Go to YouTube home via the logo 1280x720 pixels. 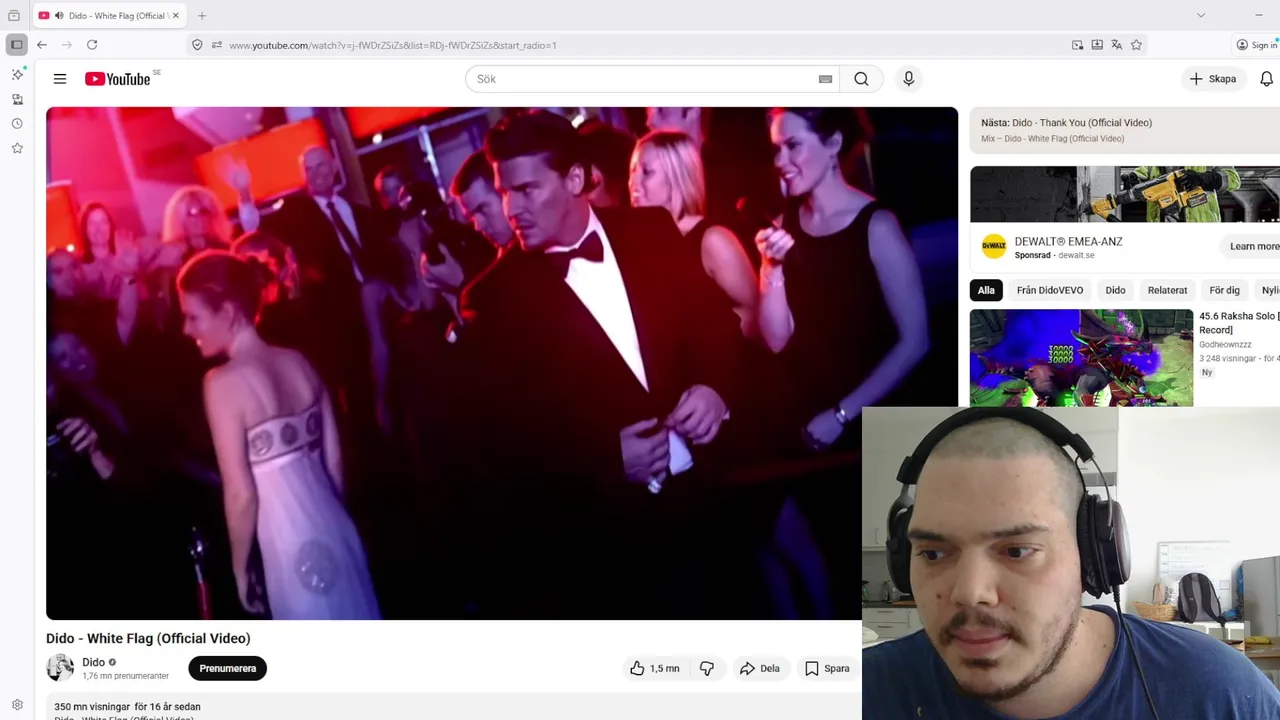(x=118, y=79)
